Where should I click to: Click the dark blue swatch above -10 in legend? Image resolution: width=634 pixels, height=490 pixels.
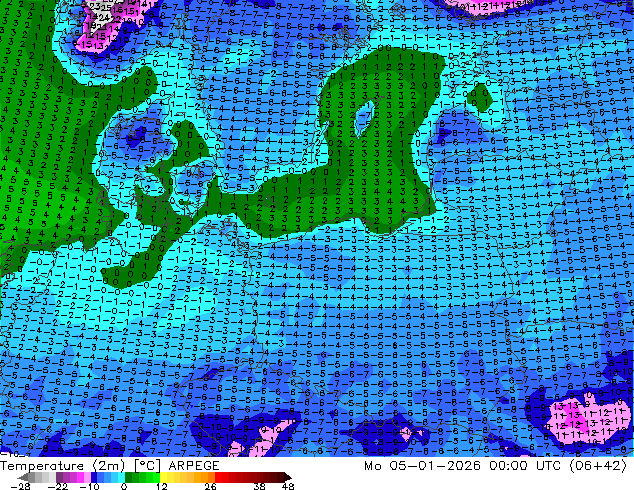point(94,477)
